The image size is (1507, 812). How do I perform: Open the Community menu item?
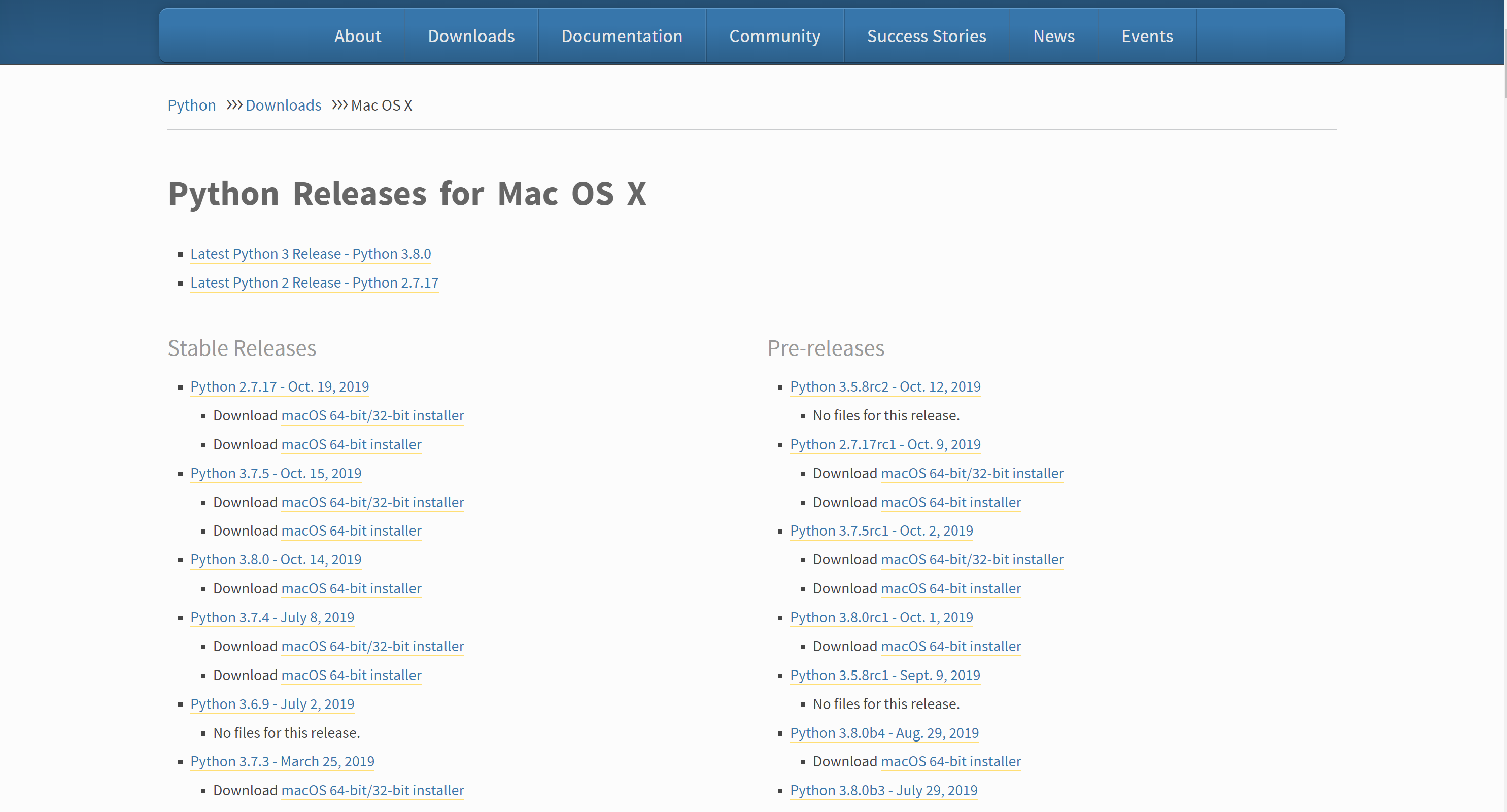tap(775, 36)
